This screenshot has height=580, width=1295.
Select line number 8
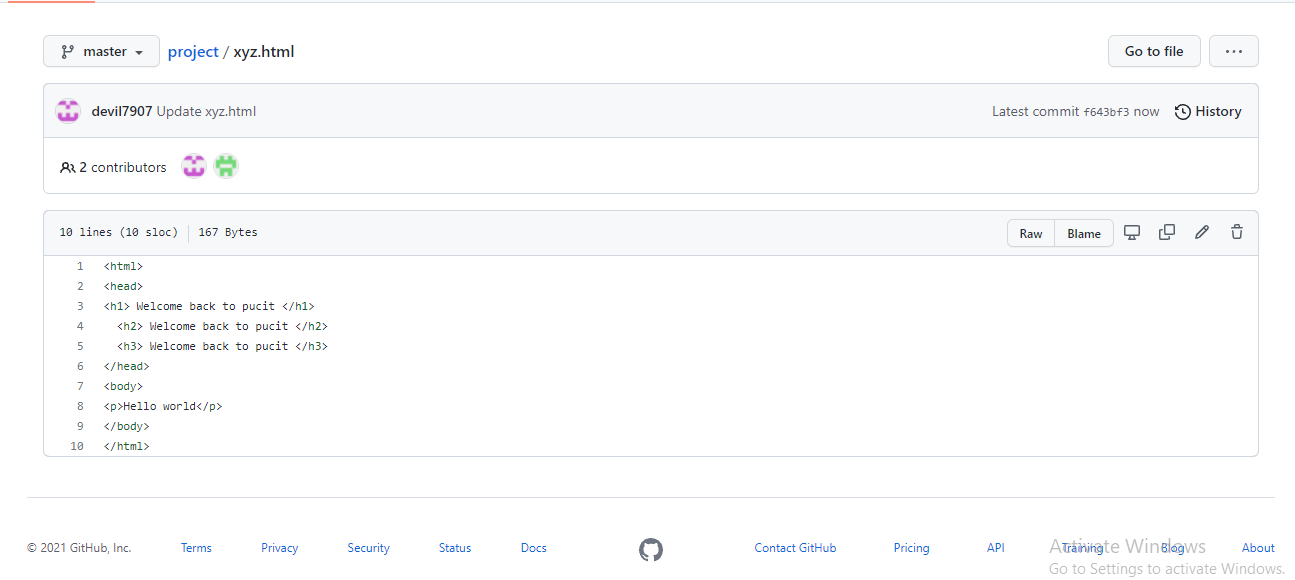tap(80, 406)
